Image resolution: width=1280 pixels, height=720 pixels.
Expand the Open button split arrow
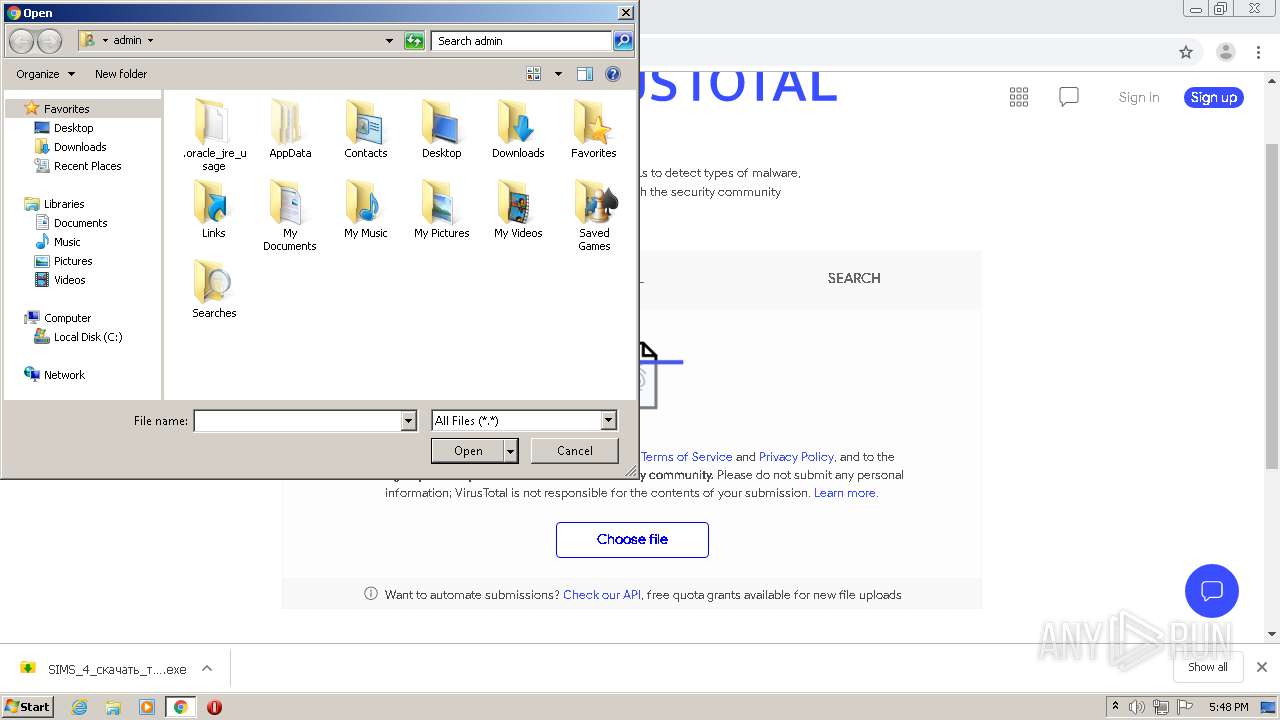511,451
